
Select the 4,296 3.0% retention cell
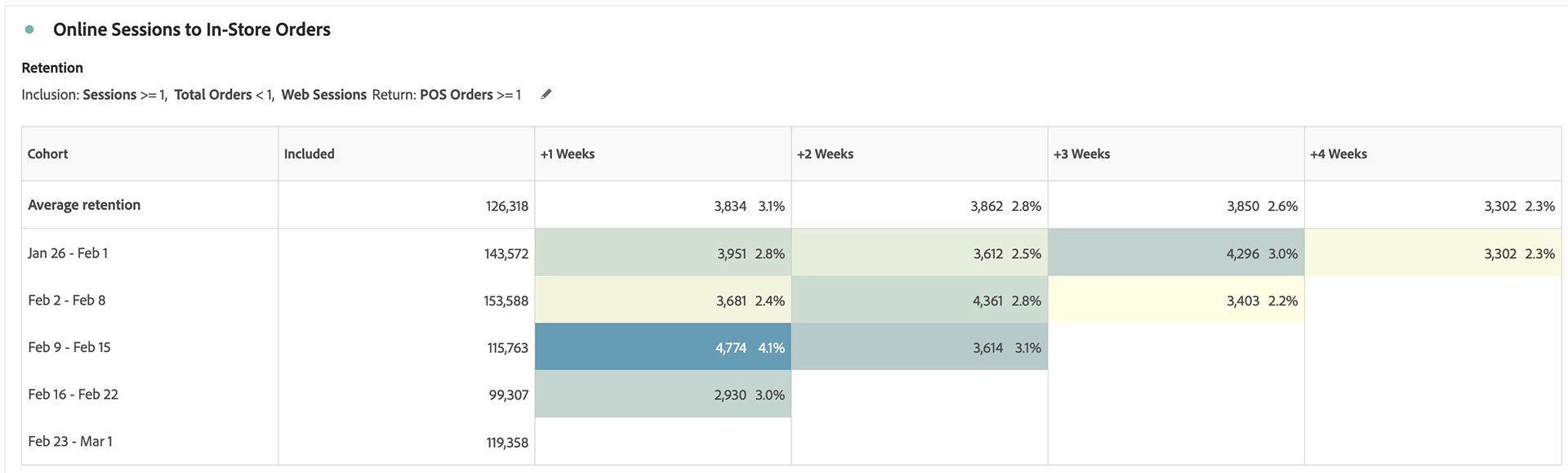(x=1176, y=253)
